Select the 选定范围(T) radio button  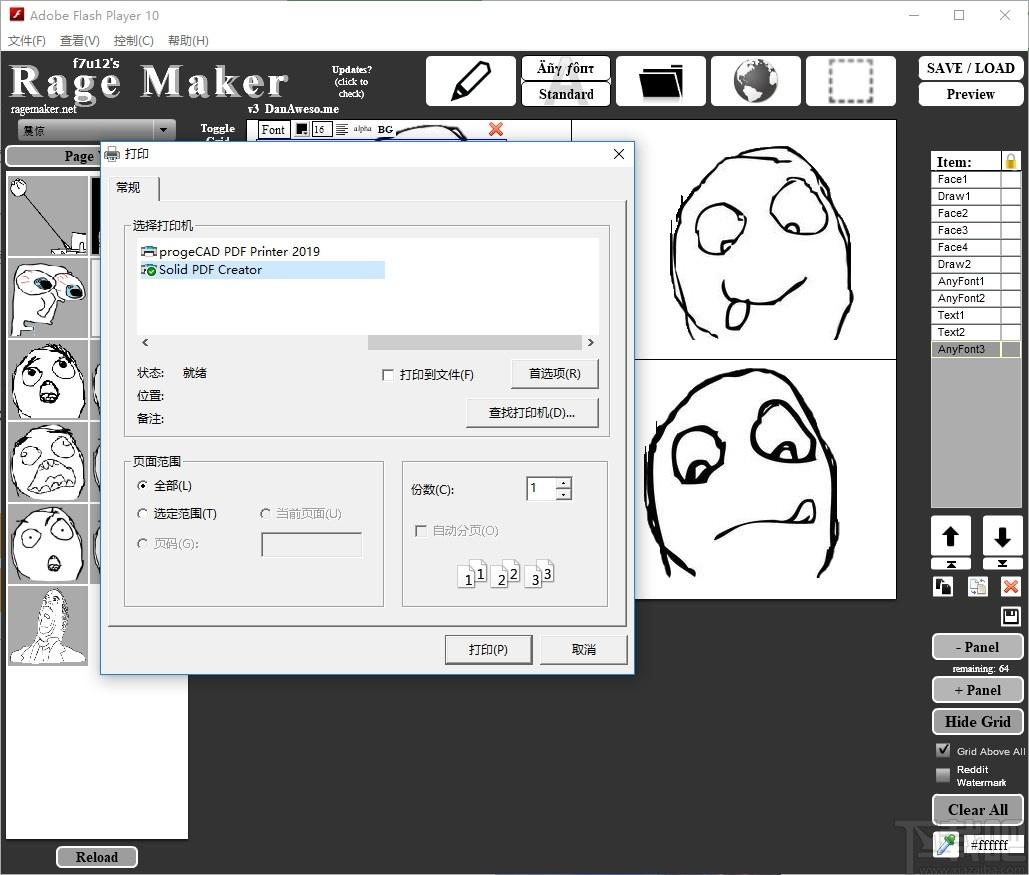click(x=142, y=513)
